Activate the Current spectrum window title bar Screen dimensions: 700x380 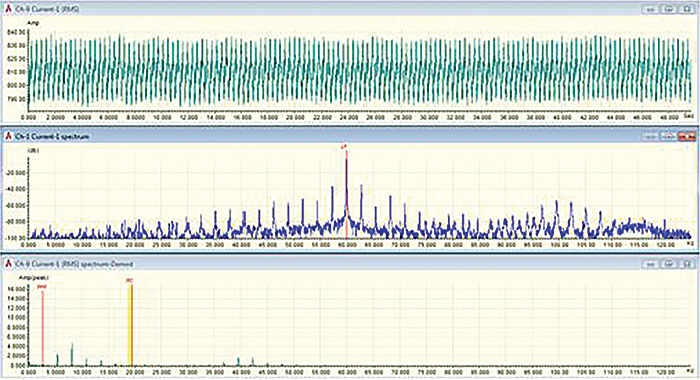pos(350,136)
